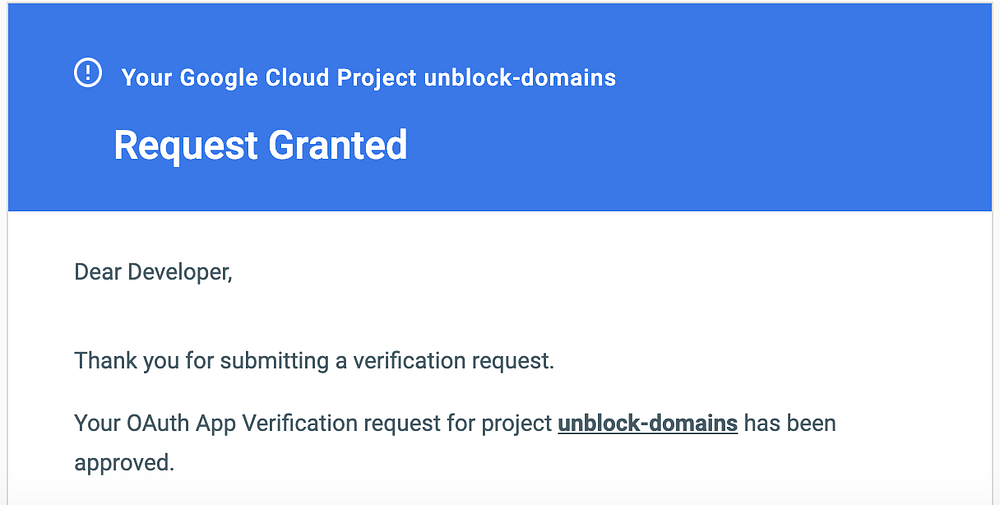
Task: Click the word "Granted" in the heading
Action: click(336, 146)
